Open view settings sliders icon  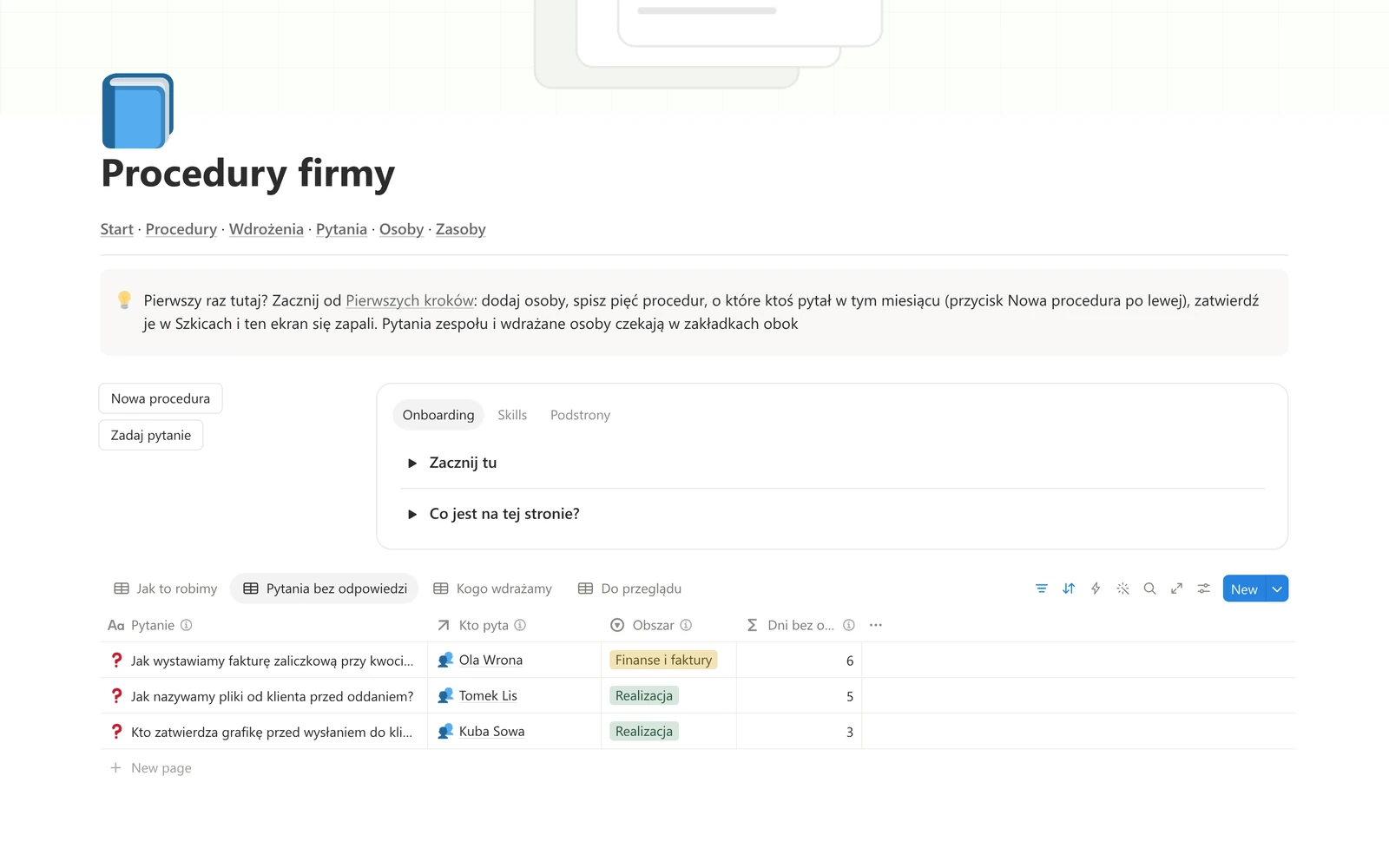coord(1203,589)
